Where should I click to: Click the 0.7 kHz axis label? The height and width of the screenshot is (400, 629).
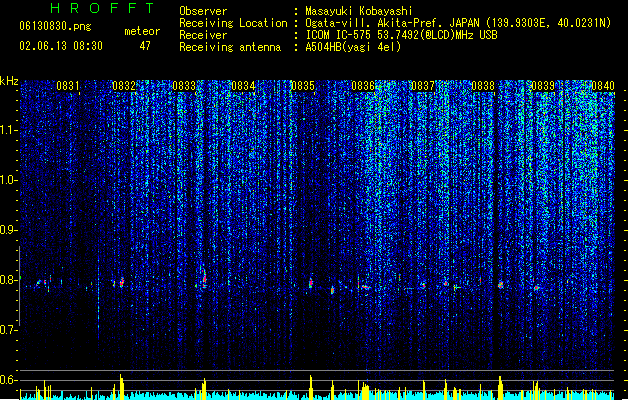tap(9, 330)
